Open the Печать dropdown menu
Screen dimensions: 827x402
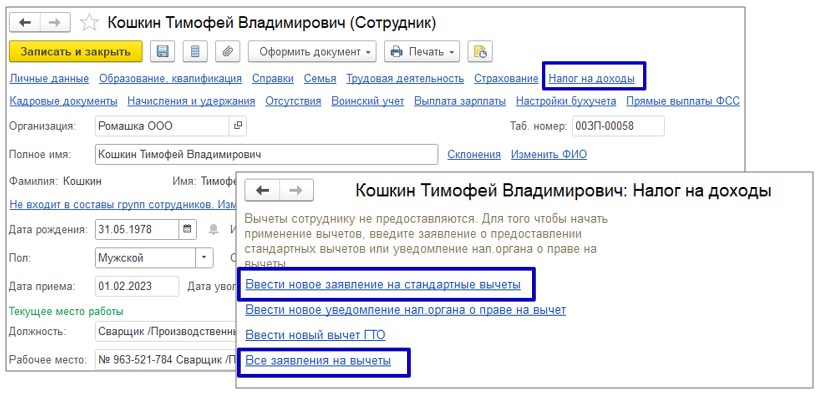pyautogui.click(x=421, y=51)
